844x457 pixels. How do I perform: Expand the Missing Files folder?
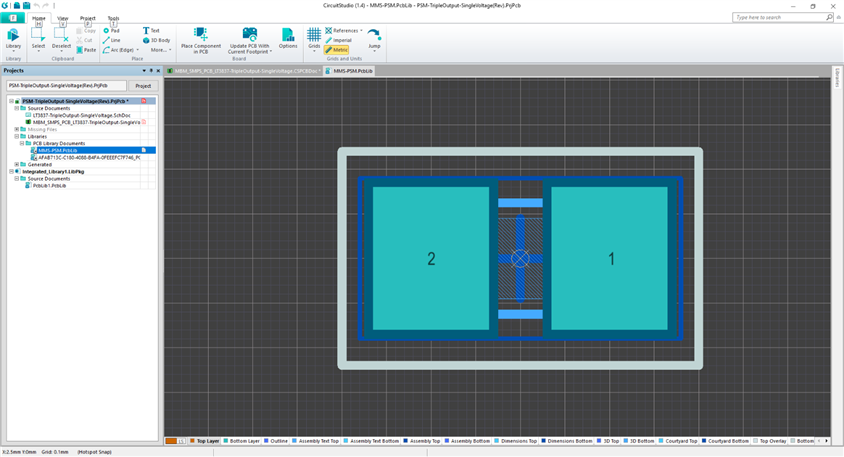pyautogui.click(x=17, y=129)
